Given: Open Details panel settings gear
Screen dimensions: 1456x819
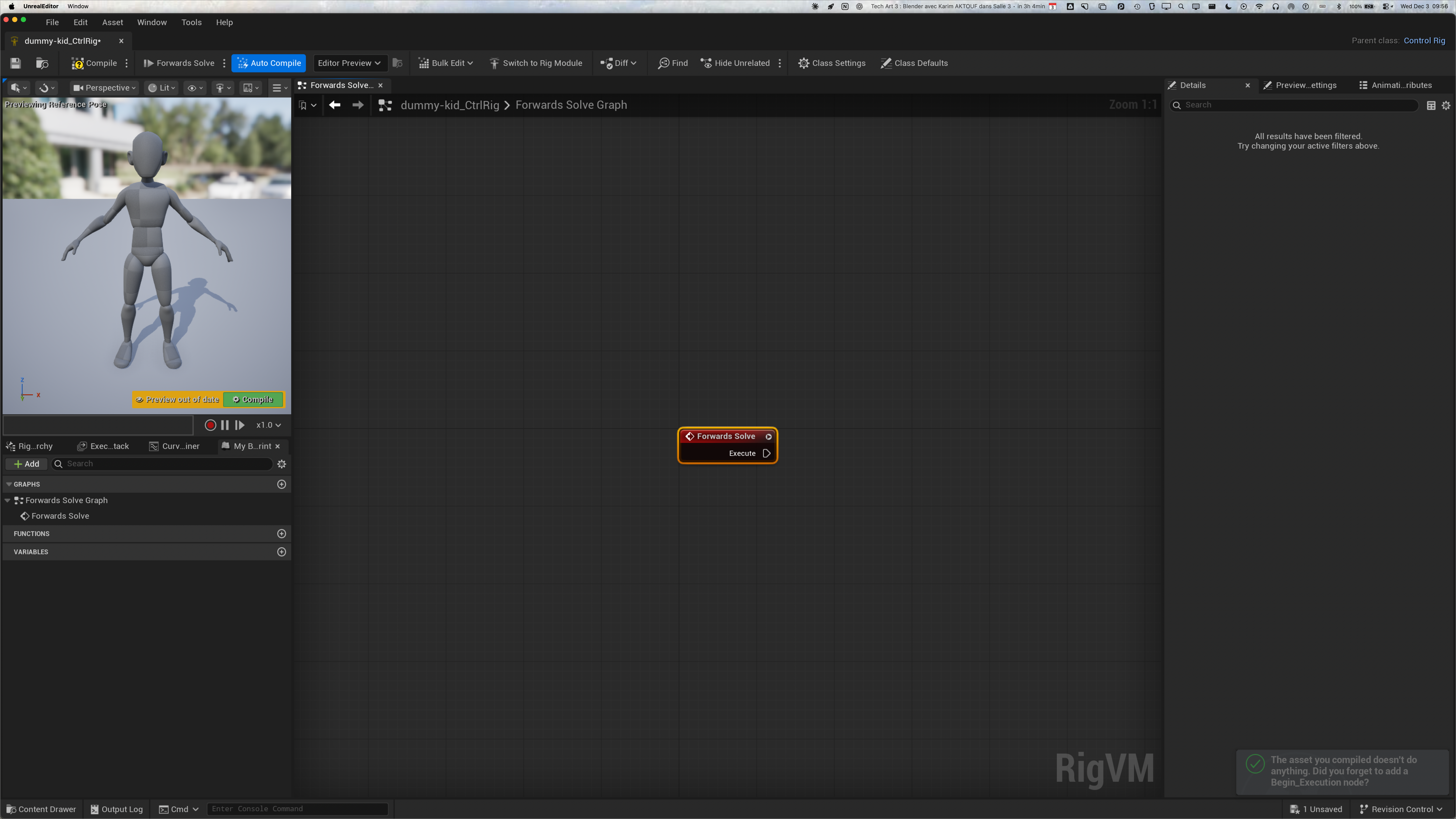Looking at the screenshot, I should coord(1446,106).
